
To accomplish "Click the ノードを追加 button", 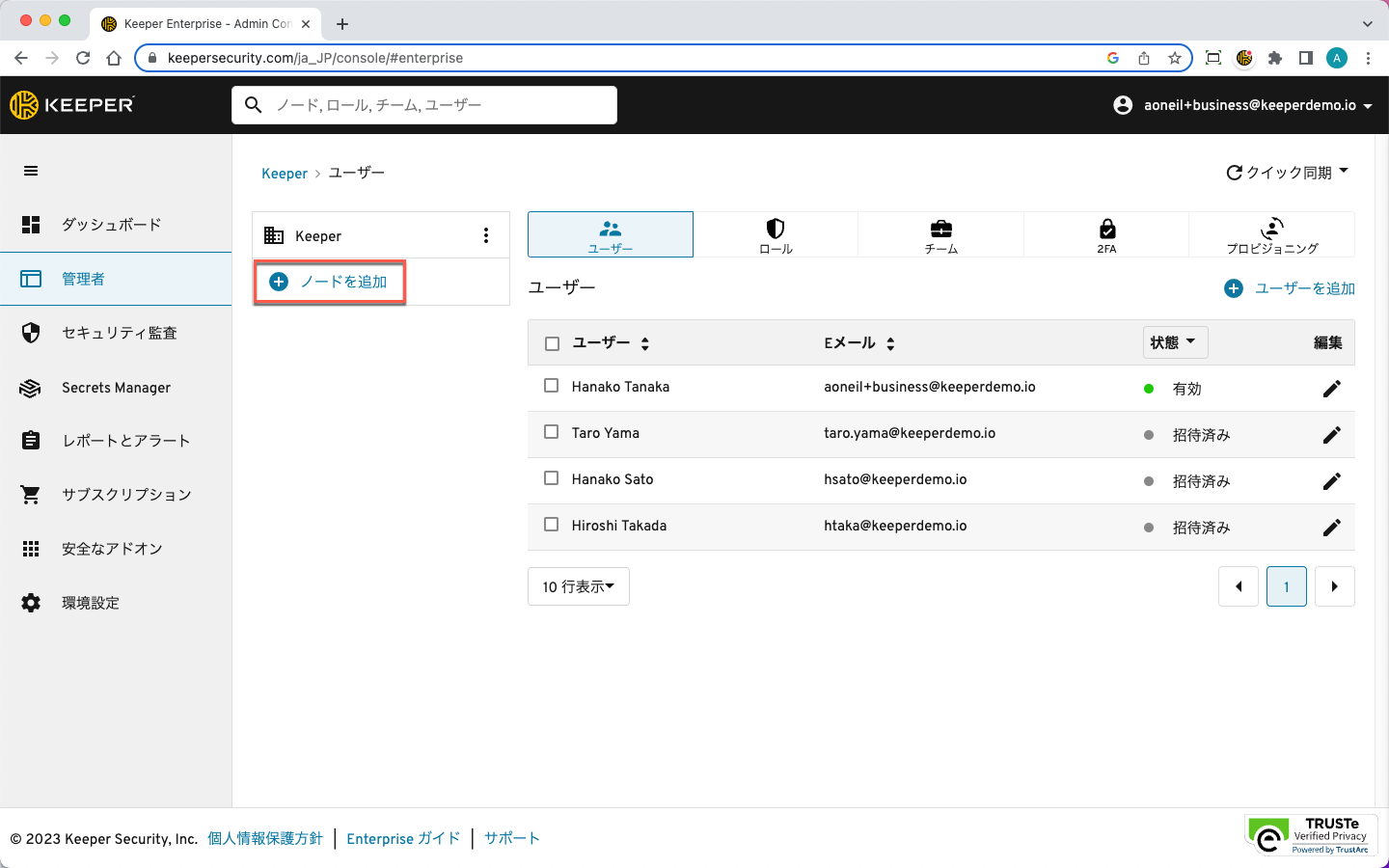I will (329, 282).
